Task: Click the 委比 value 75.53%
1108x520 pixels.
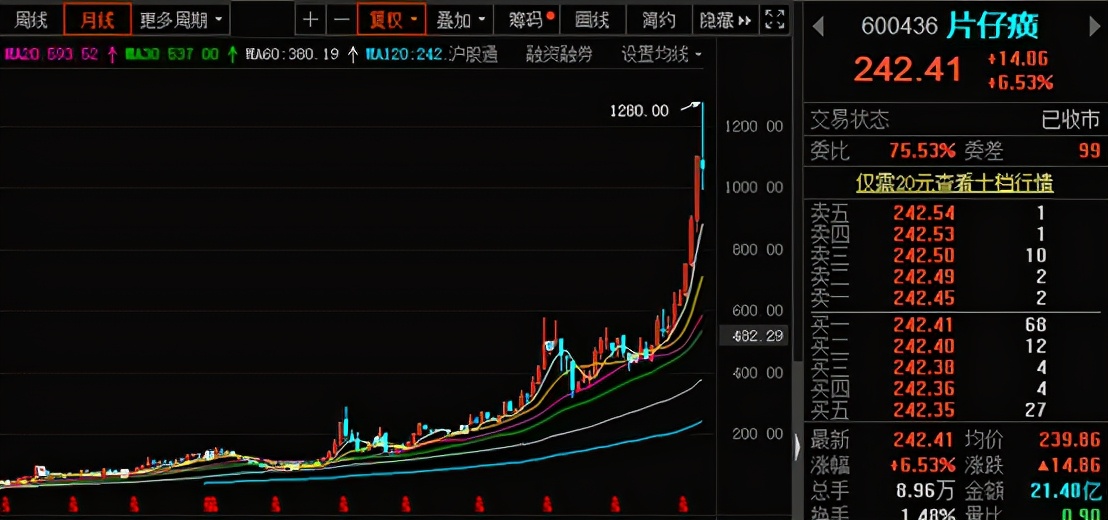Action: pyautogui.click(x=924, y=150)
